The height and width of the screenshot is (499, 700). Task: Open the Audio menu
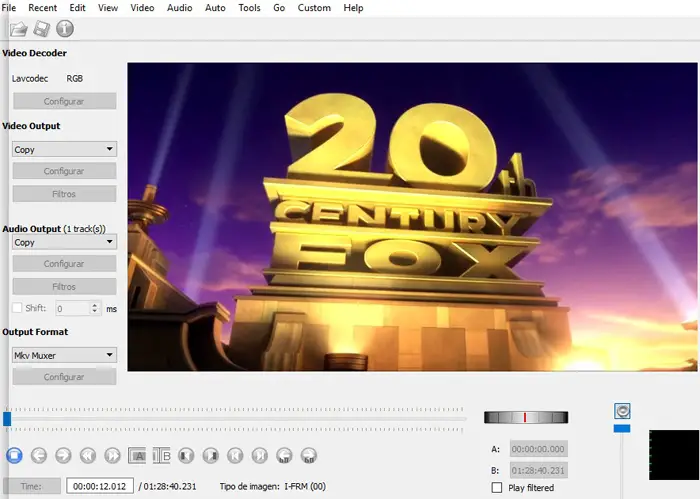tap(179, 8)
